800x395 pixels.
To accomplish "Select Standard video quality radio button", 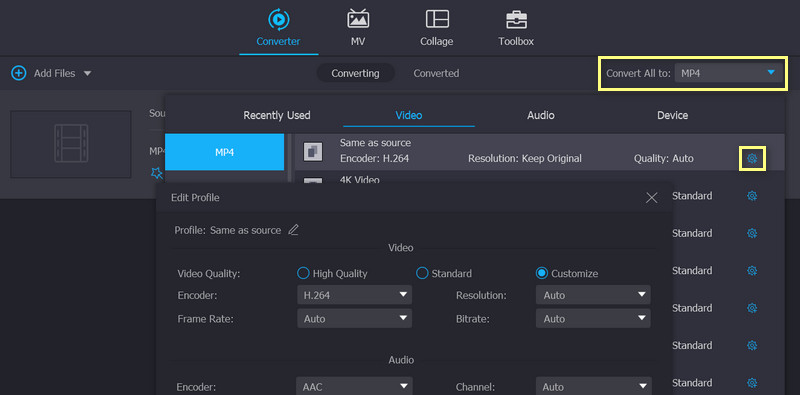I will [422, 274].
